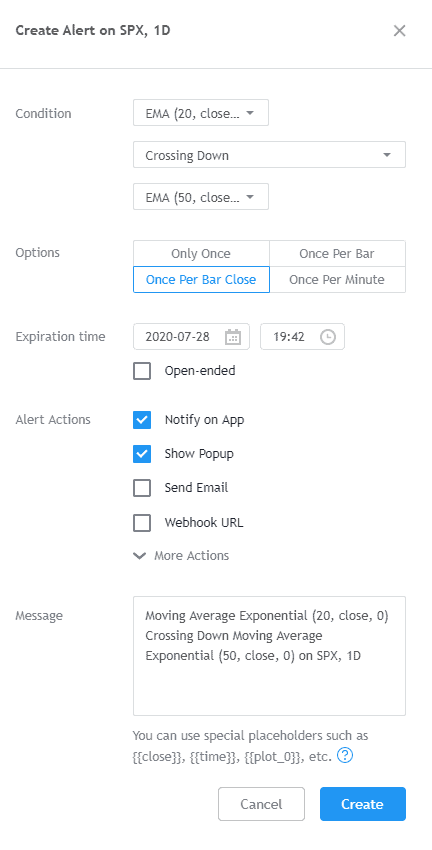Viewport: 432px width, 850px height.
Task: Click the clock icon in time field
Action: [x=328, y=337]
